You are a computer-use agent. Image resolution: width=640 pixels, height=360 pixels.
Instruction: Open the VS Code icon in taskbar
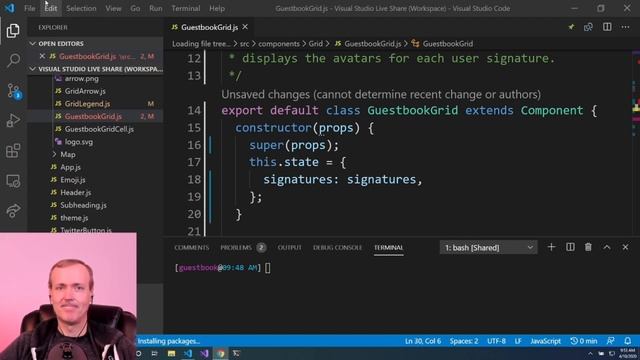[188, 353]
